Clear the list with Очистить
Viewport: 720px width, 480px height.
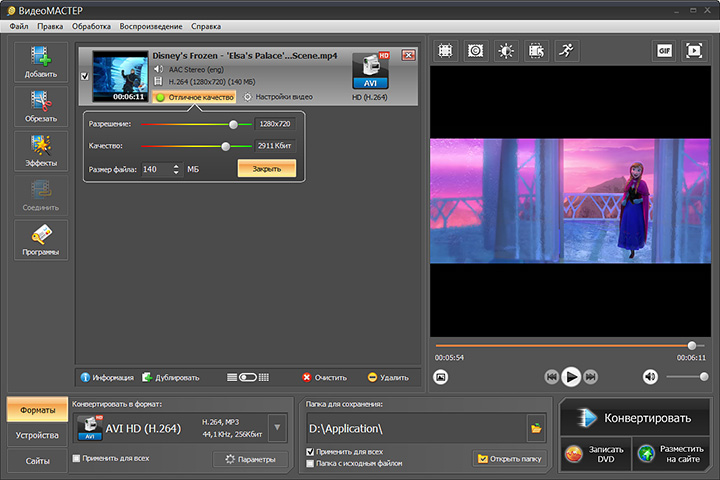coord(324,378)
